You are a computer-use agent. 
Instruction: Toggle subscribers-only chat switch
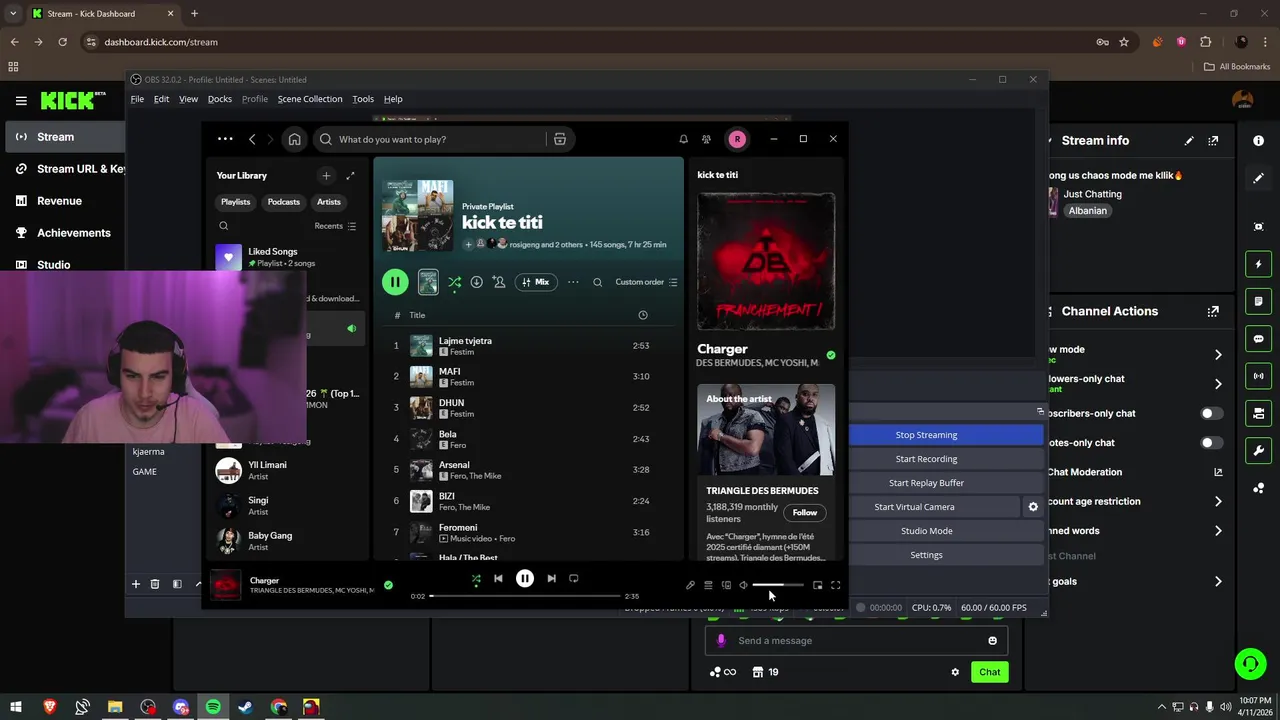pyautogui.click(x=1211, y=413)
